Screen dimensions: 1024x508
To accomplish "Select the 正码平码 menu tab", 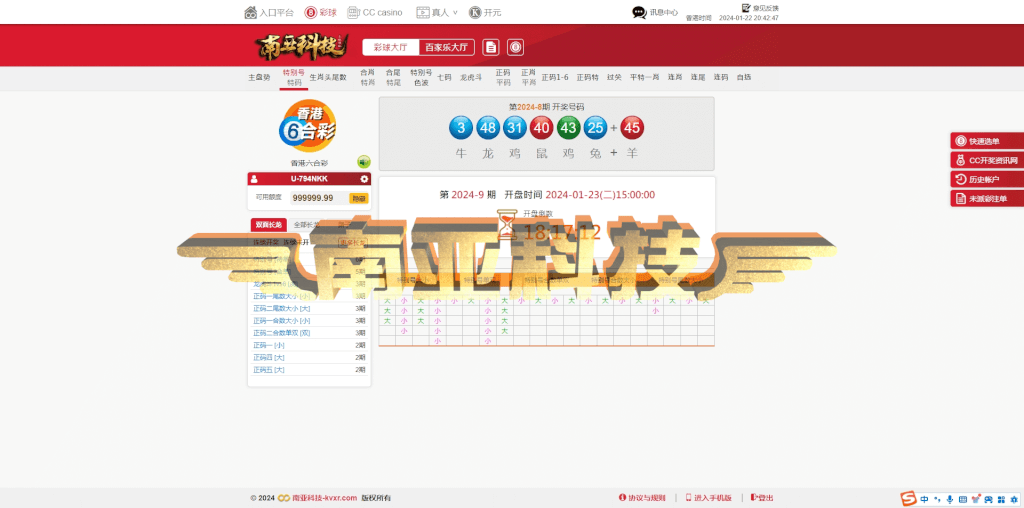I will click(x=503, y=77).
